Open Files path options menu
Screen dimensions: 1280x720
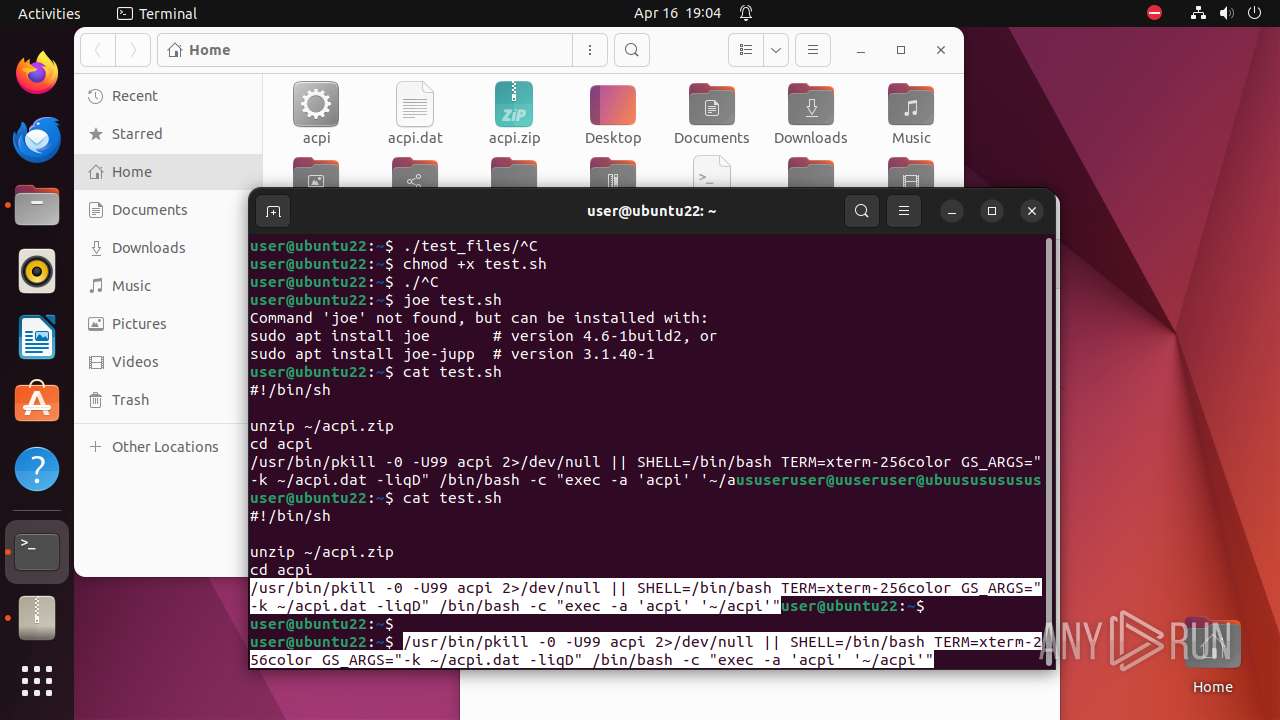[x=590, y=50]
